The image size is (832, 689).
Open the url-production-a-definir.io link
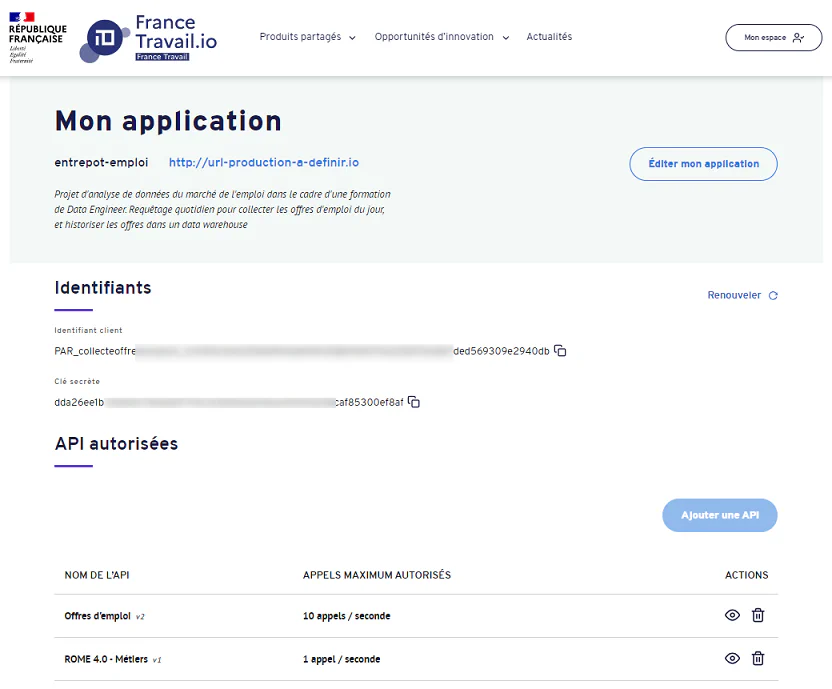tap(264, 163)
